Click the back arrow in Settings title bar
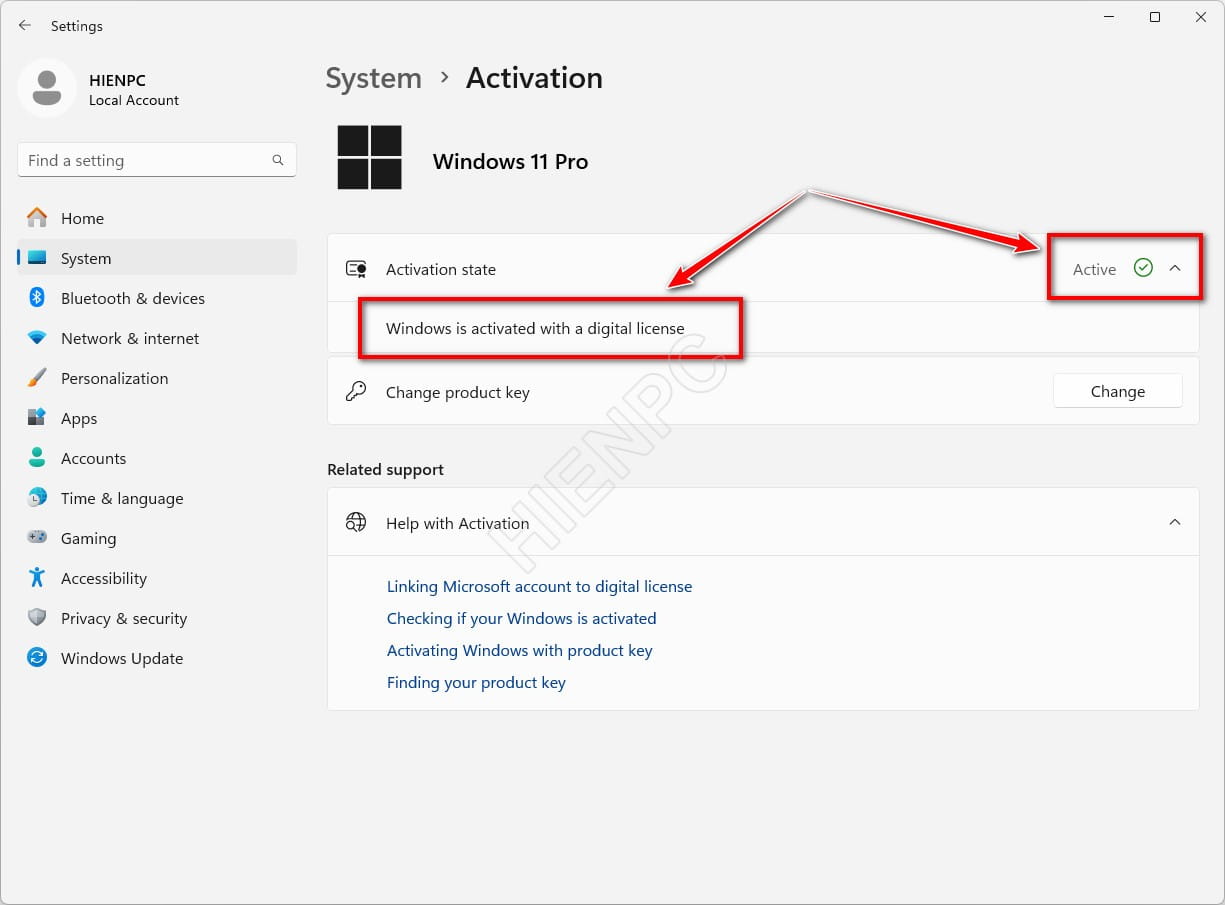The height and width of the screenshot is (905, 1225). (25, 25)
